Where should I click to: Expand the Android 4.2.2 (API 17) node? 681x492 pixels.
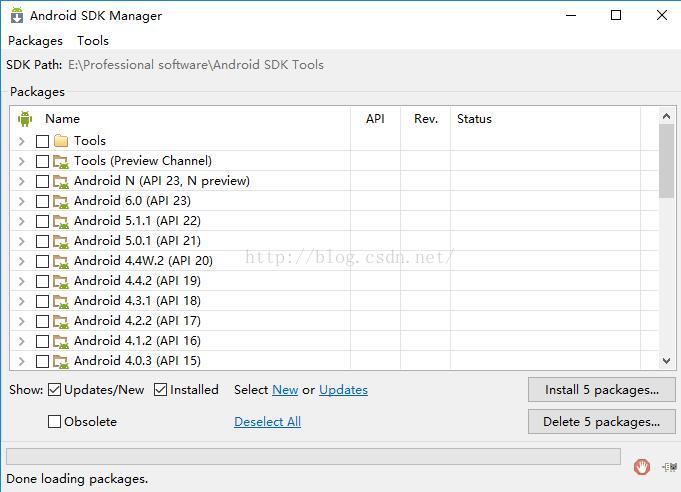(21, 321)
